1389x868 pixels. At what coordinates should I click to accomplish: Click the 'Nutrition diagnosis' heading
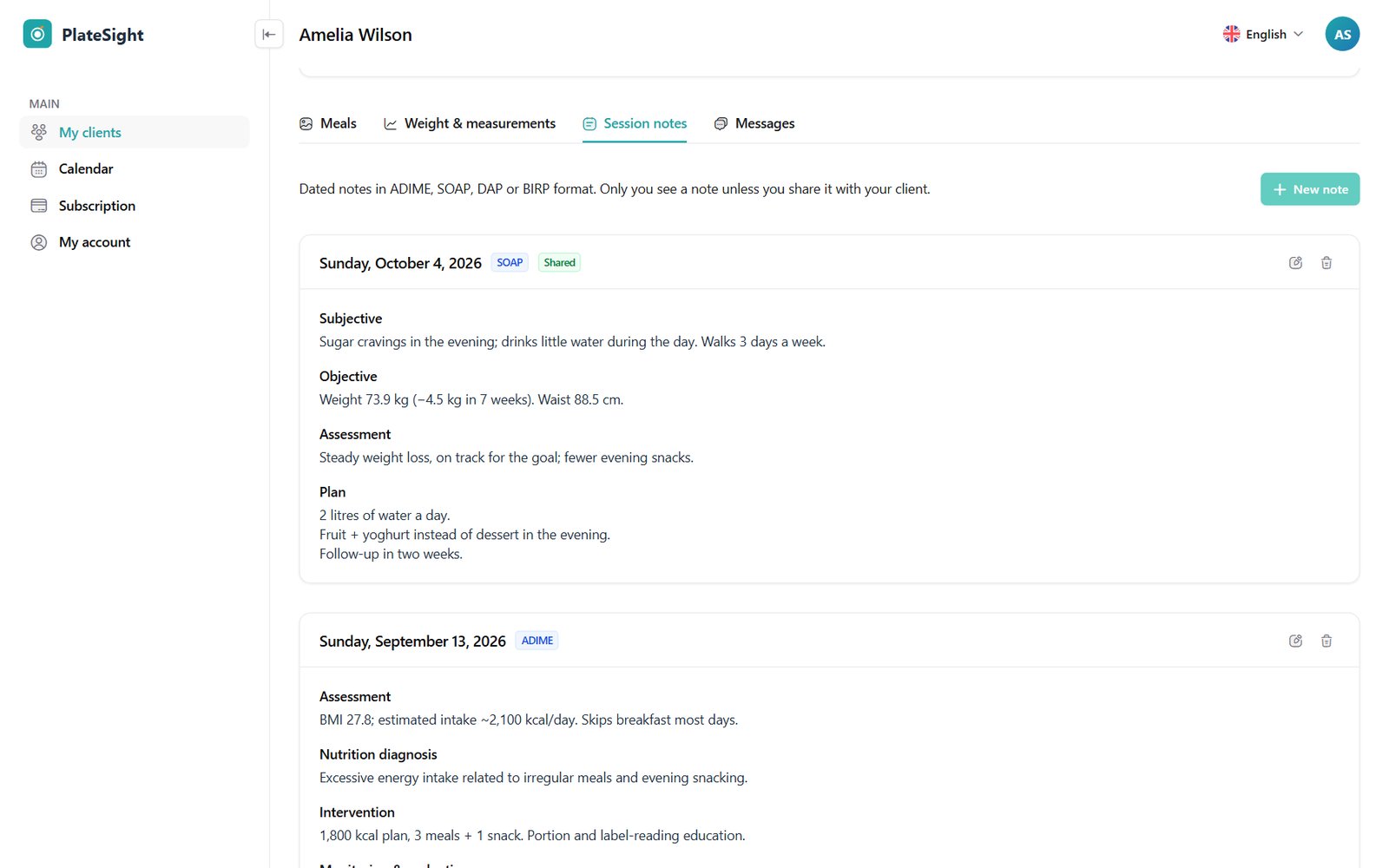tap(379, 754)
